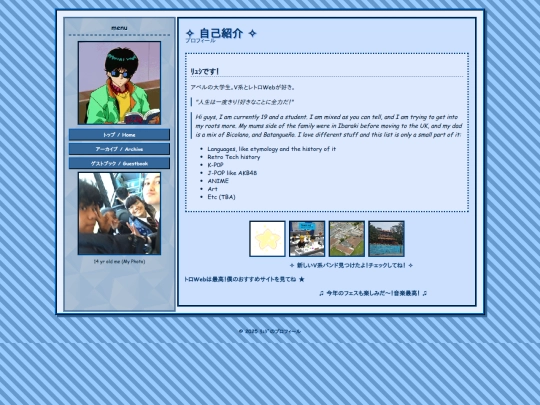Click the K-POP list item
Viewport: 540px width, 405px height.
(215, 165)
